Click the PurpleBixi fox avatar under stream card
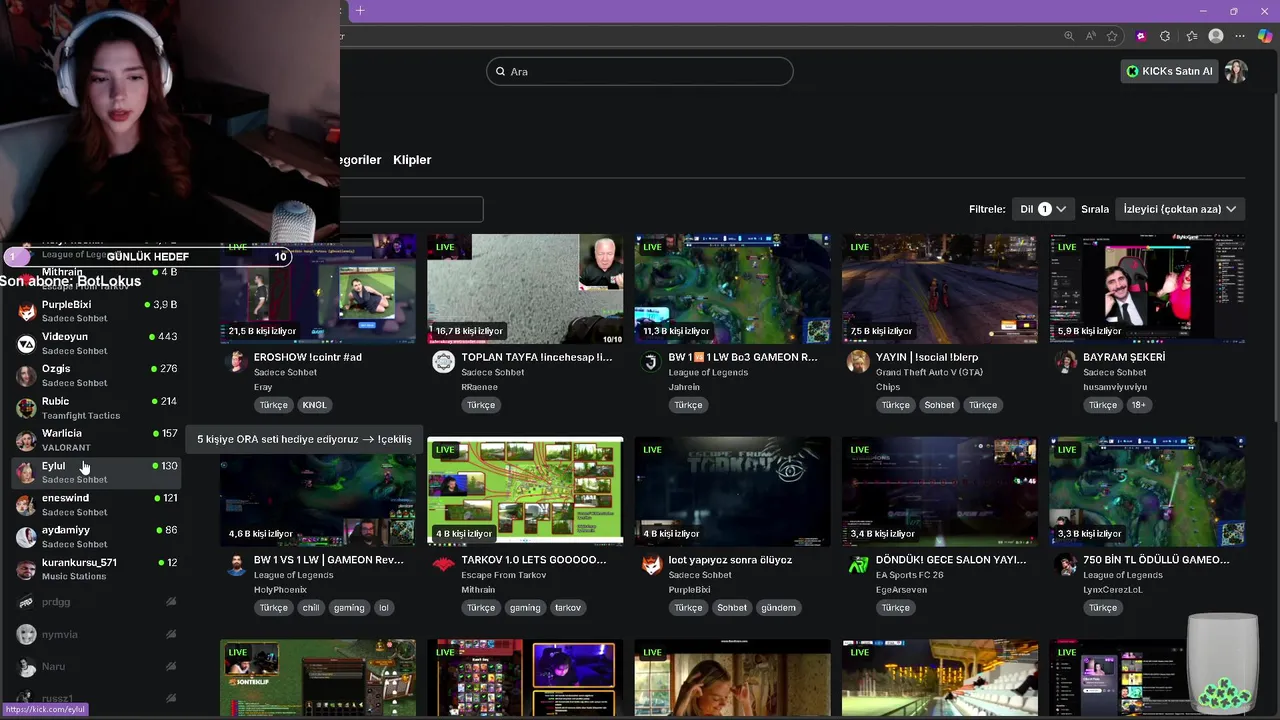Image resolution: width=1280 pixels, height=720 pixels. click(651, 565)
